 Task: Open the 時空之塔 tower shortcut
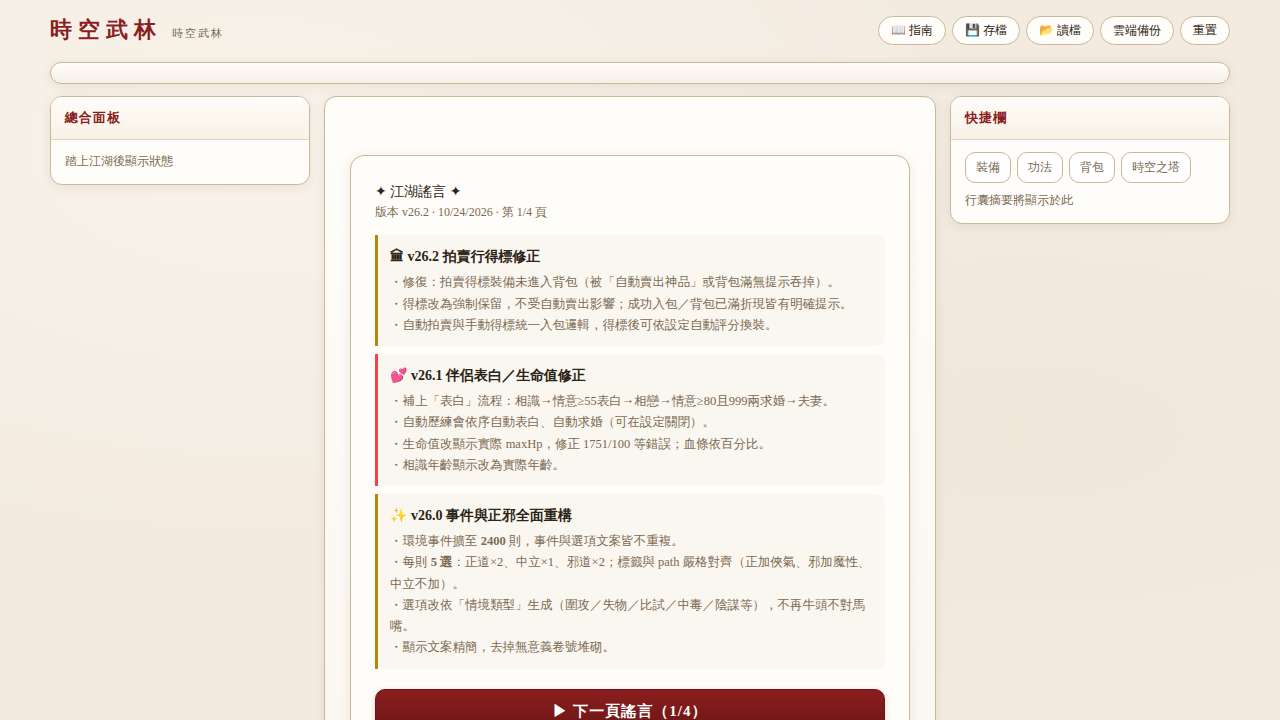point(1155,167)
